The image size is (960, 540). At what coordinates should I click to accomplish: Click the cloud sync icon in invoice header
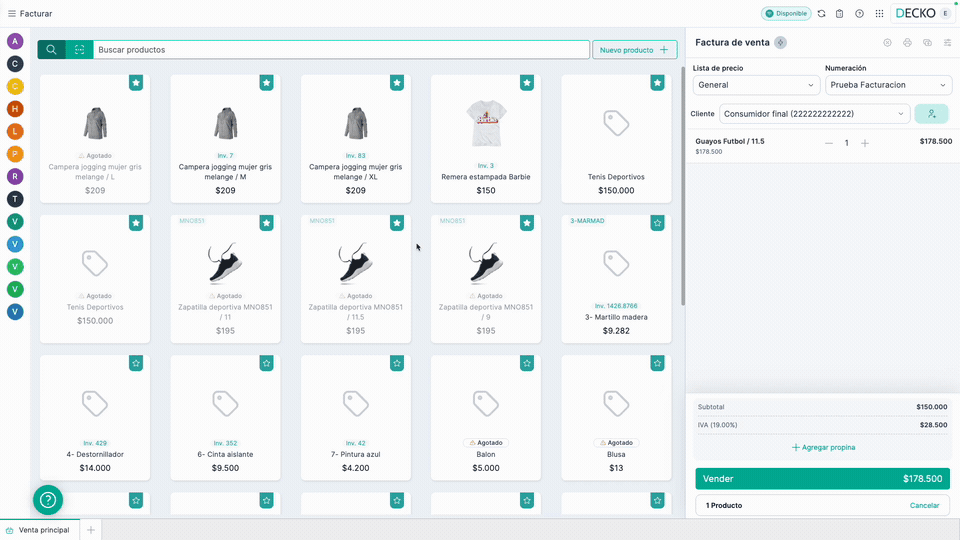click(928, 43)
